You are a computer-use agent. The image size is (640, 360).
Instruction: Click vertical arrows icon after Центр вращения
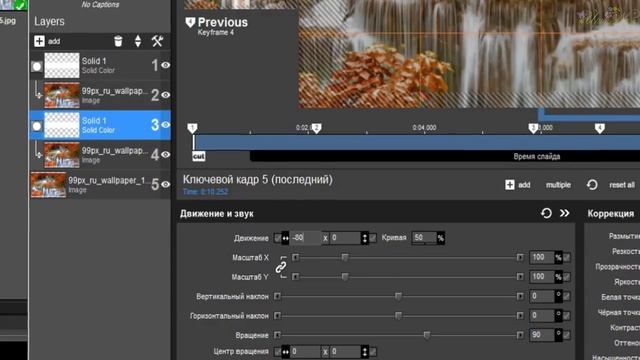point(364,351)
